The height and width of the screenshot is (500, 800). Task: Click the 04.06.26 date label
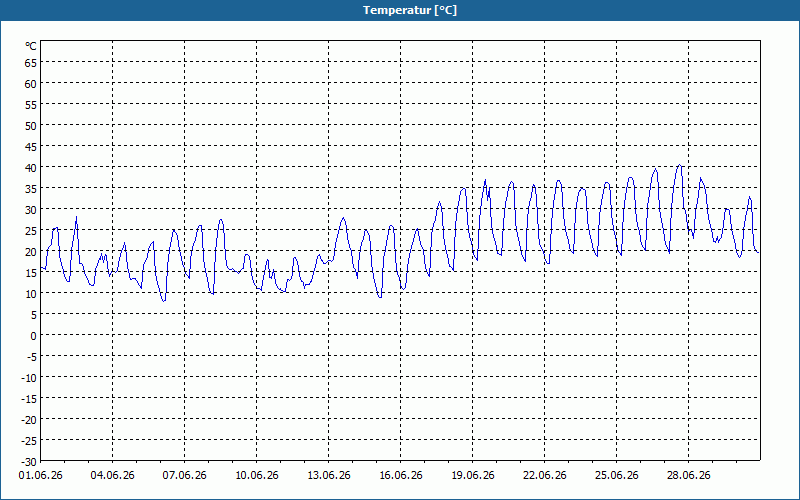click(112, 475)
